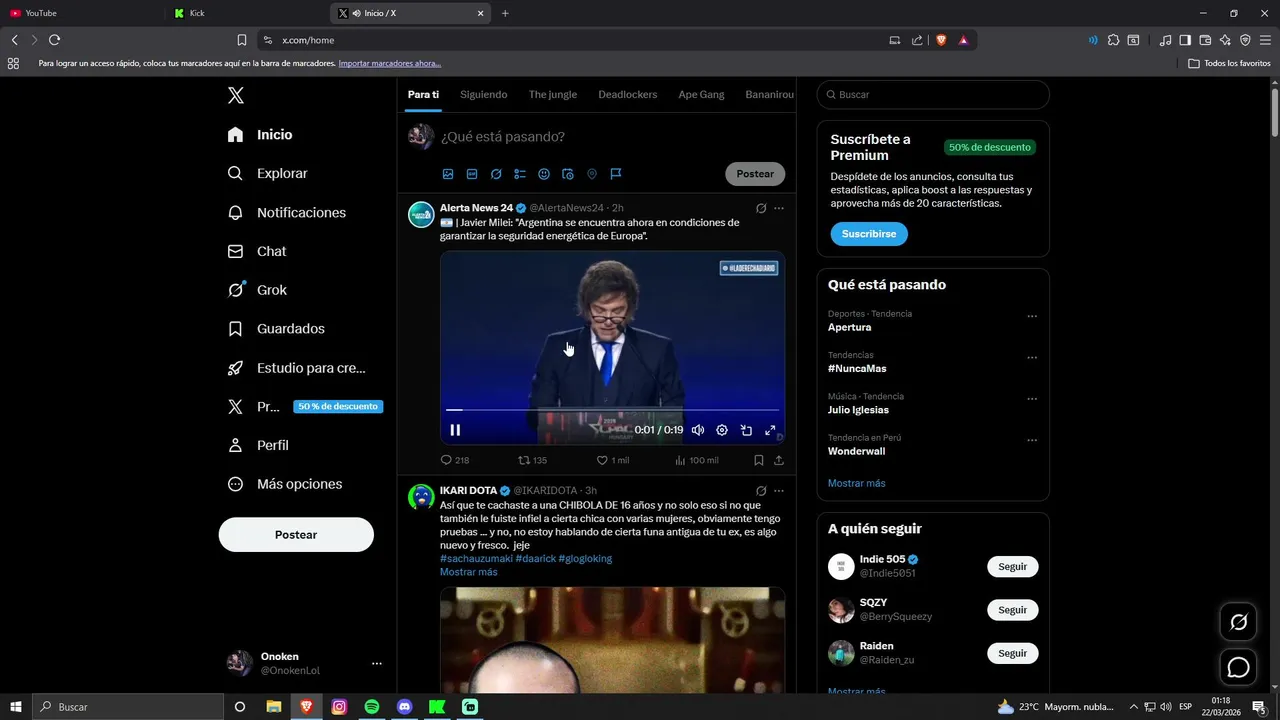
Task: Open the dots menu for the Apertura trend
Action: pyautogui.click(x=1032, y=316)
